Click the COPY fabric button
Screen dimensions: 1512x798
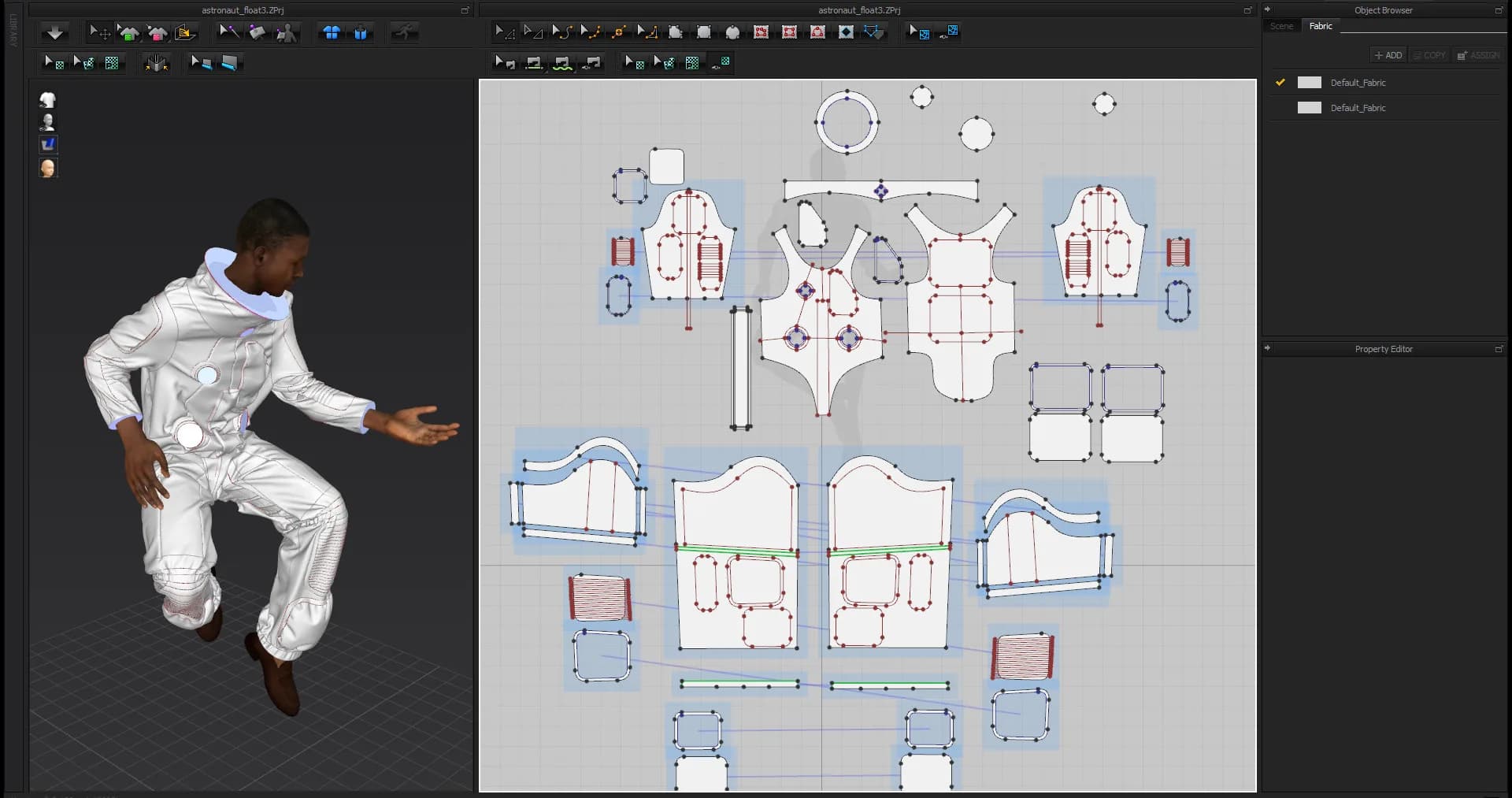(x=1429, y=55)
